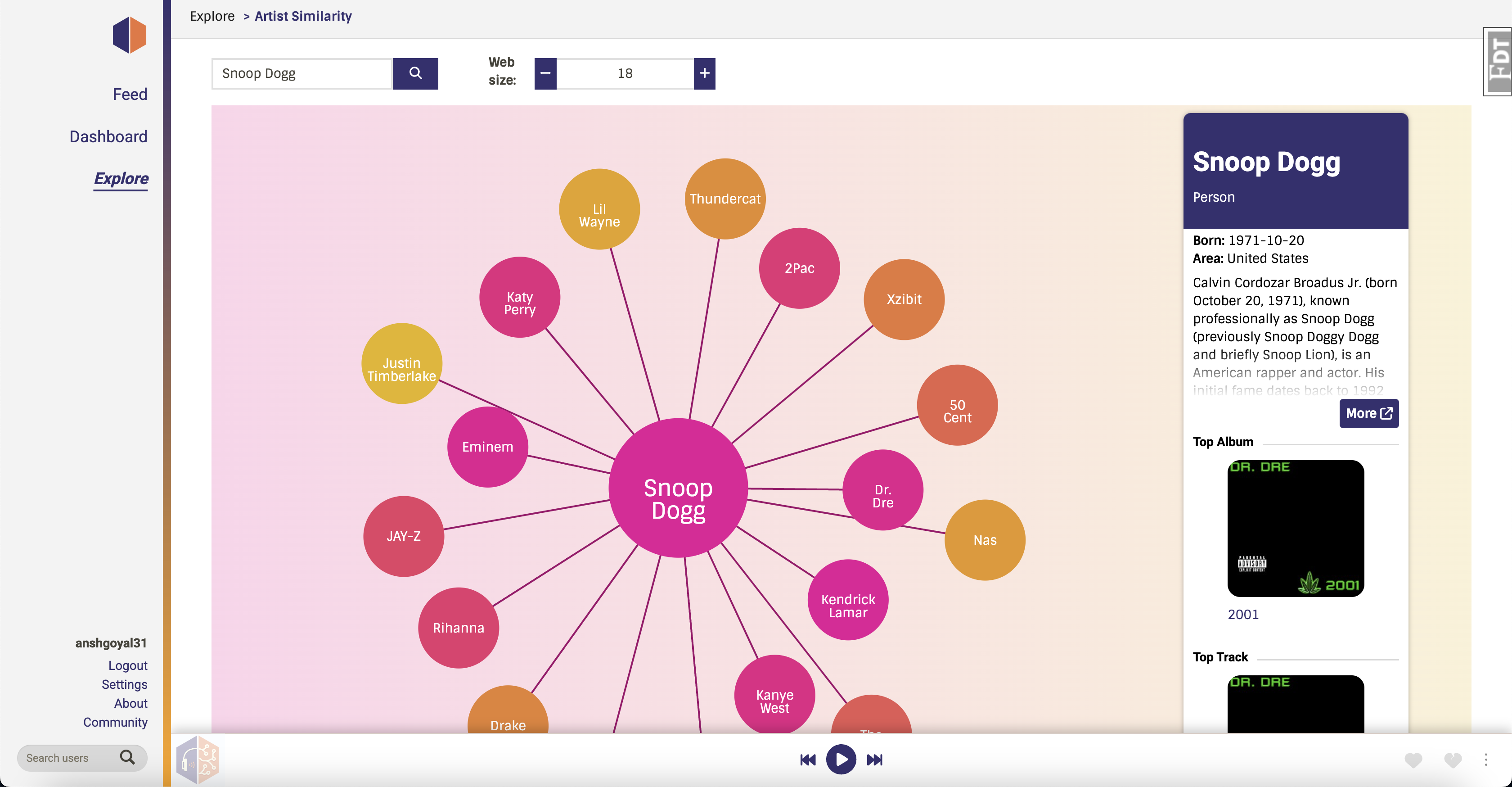1512x787 pixels.
Task: Open the 2001 album title link
Action: 1242,614
